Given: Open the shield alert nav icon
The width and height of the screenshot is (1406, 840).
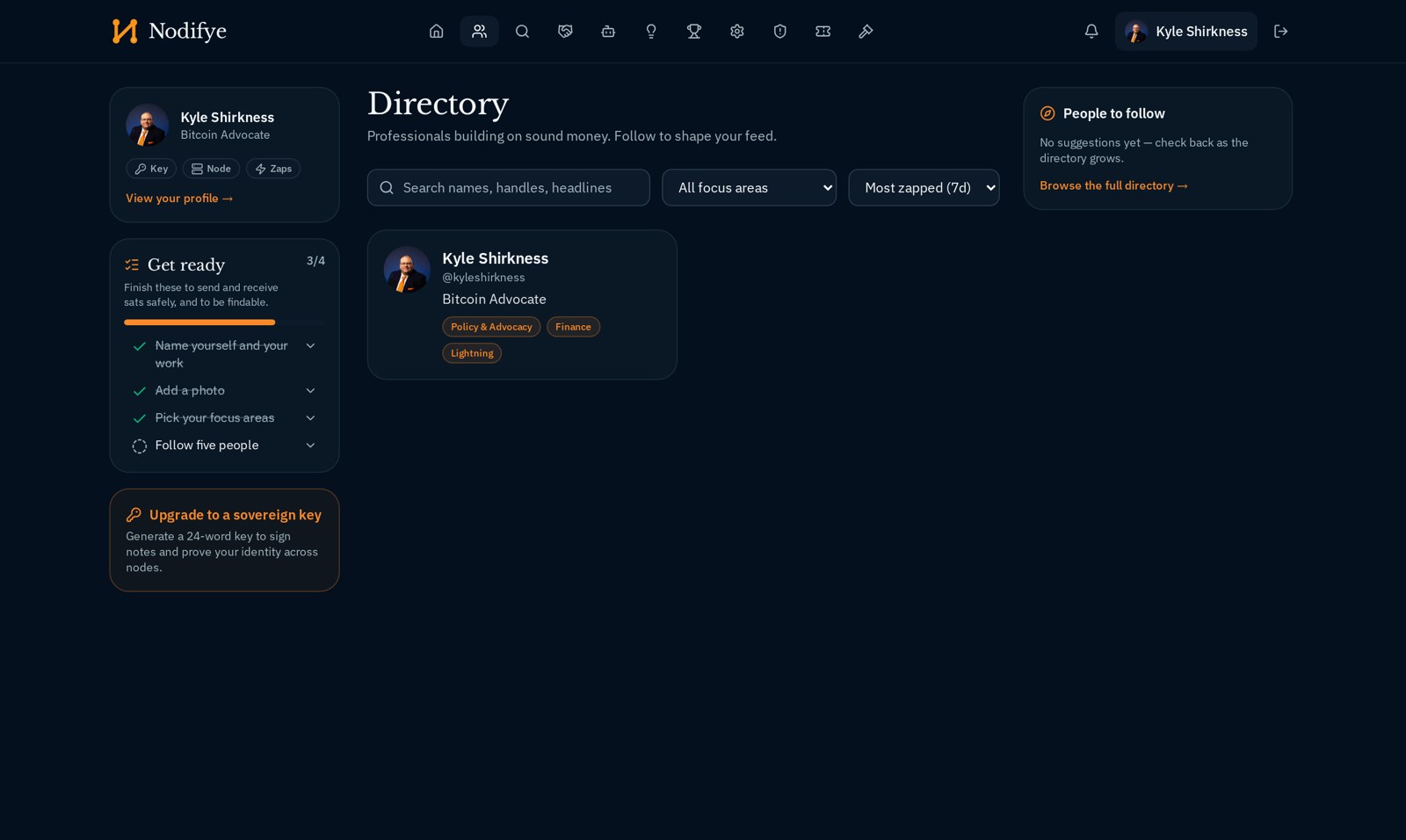Looking at the screenshot, I should 780,32.
